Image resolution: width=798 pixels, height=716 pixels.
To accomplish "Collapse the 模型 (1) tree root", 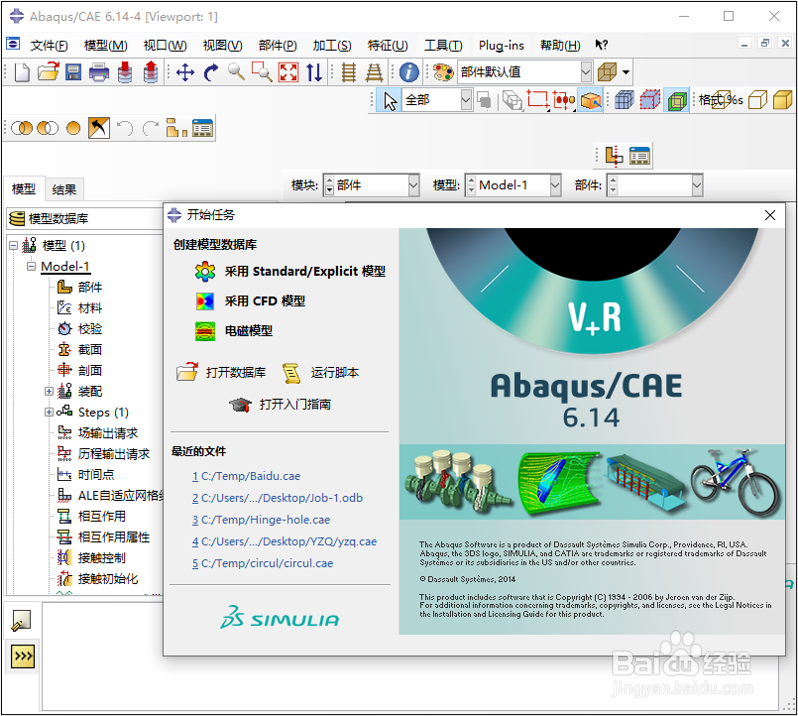I will coord(13,246).
